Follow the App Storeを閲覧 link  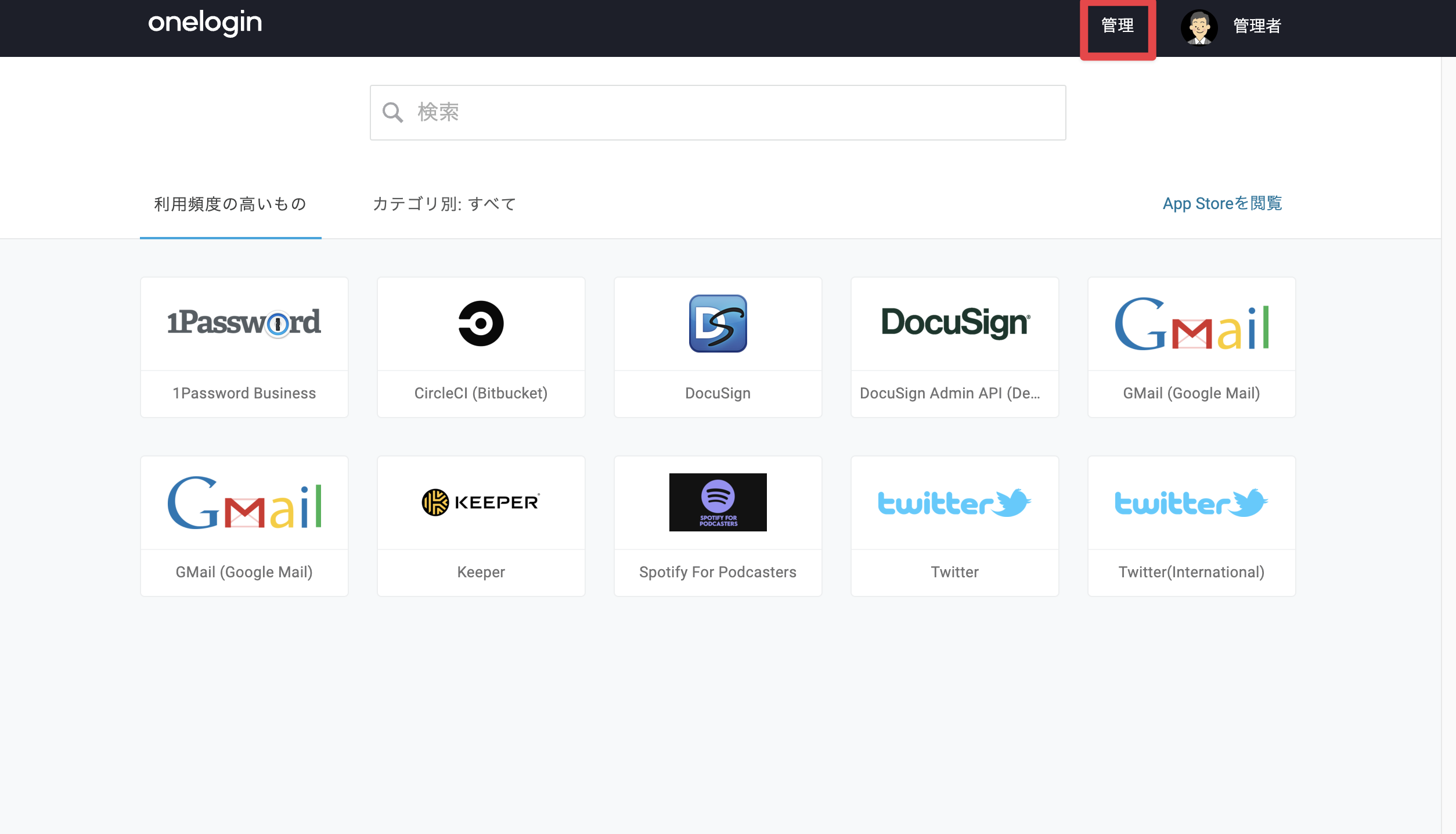[1222, 203]
